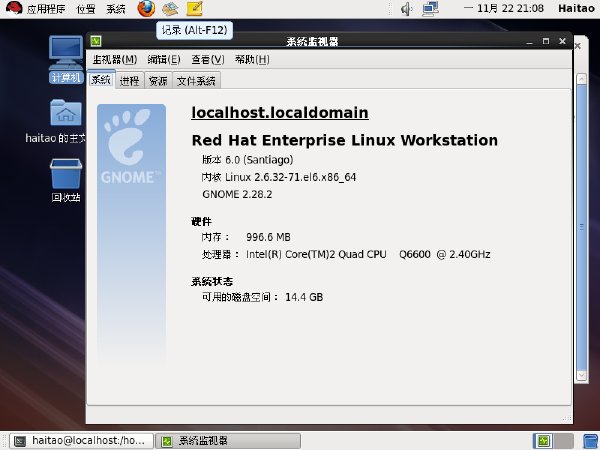Click the 6.0 (Santiago) version text

pyautogui.click(x=259, y=160)
